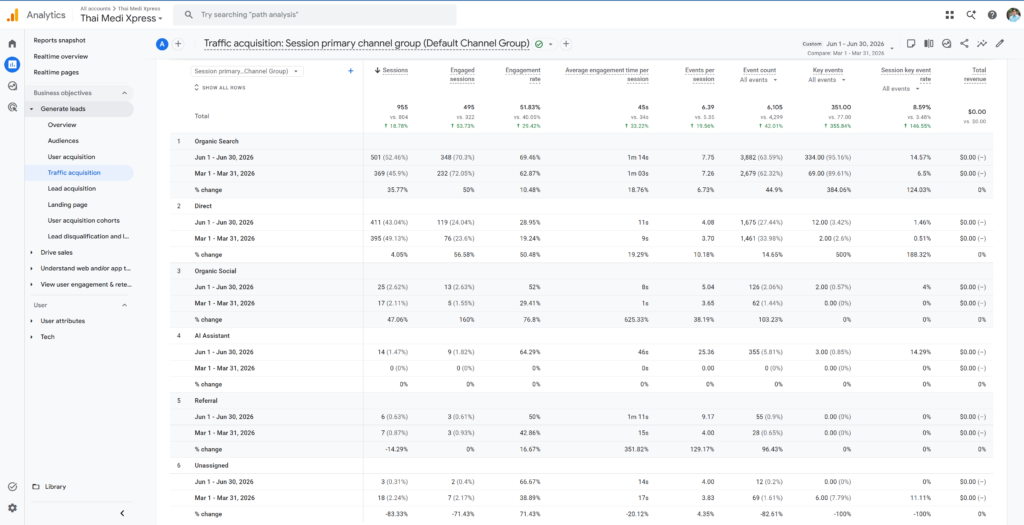
Task: Click the search field 'Try searching path analysis'
Action: tap(317, 14)
